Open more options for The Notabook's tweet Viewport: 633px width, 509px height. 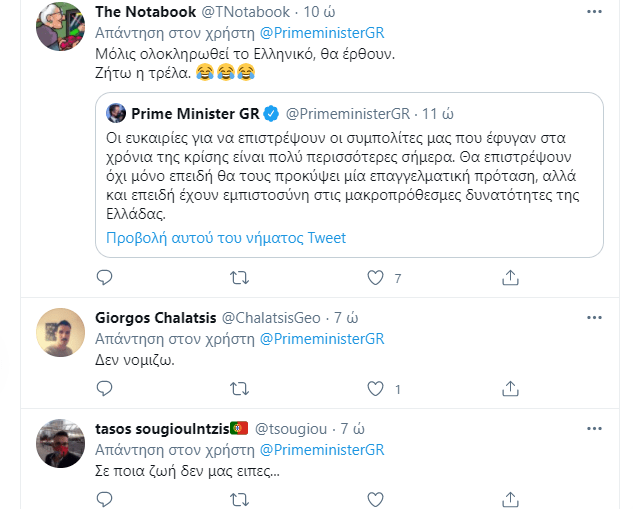595,11
